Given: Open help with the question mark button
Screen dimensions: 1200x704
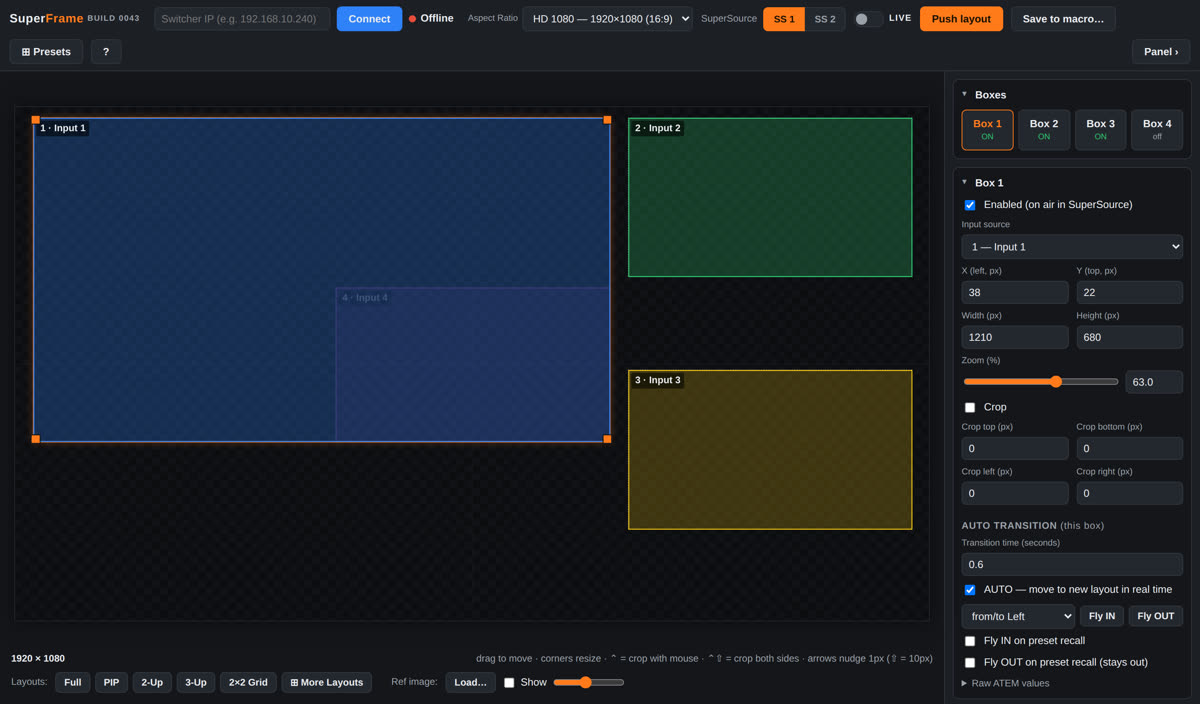Looking at the screenshot, I should coord(106,52).
